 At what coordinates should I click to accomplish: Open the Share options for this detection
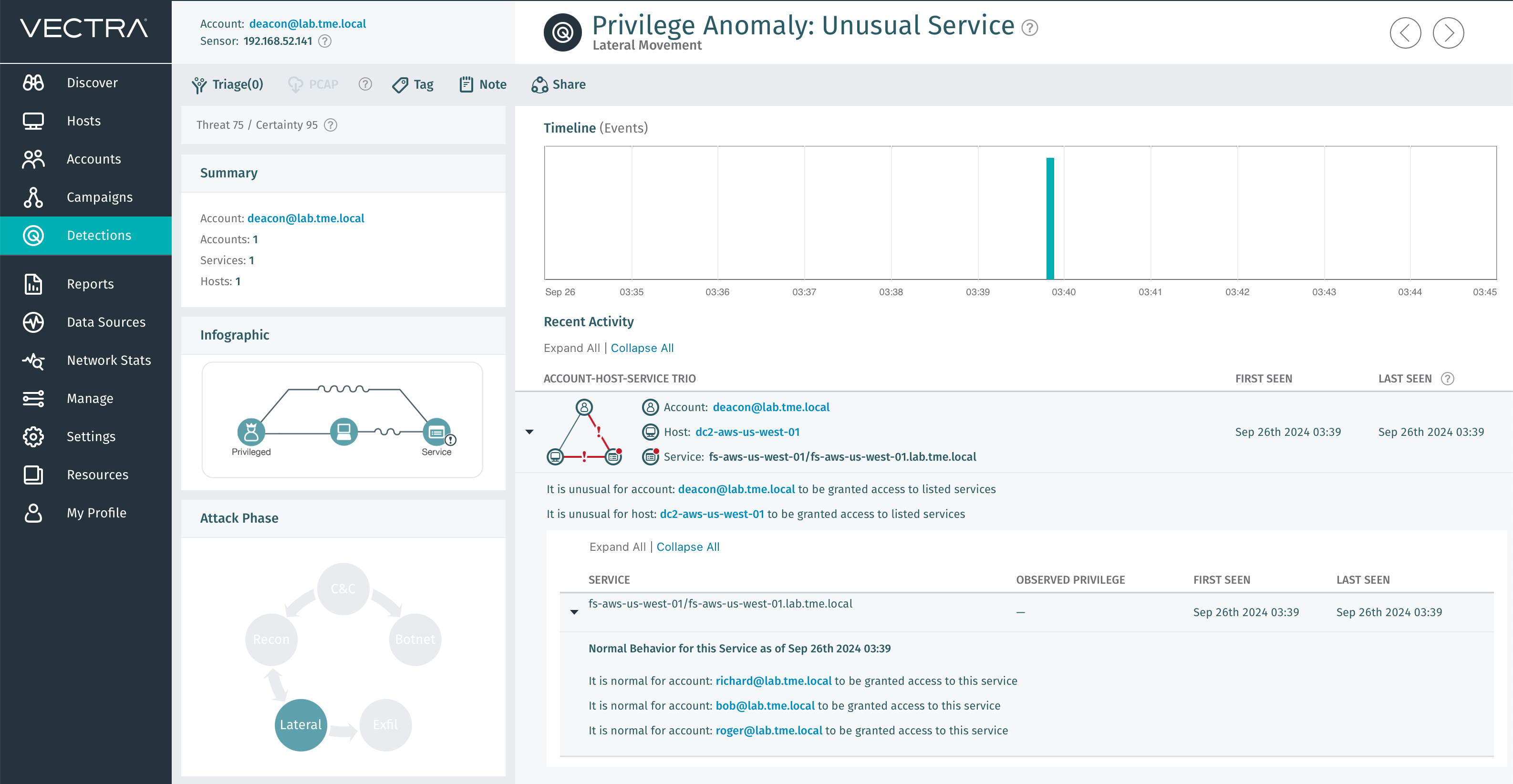click(x=558, y=84)
